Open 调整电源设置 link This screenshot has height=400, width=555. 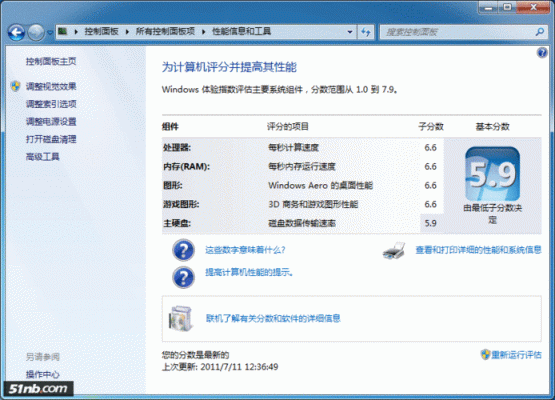tap(51, 122)
